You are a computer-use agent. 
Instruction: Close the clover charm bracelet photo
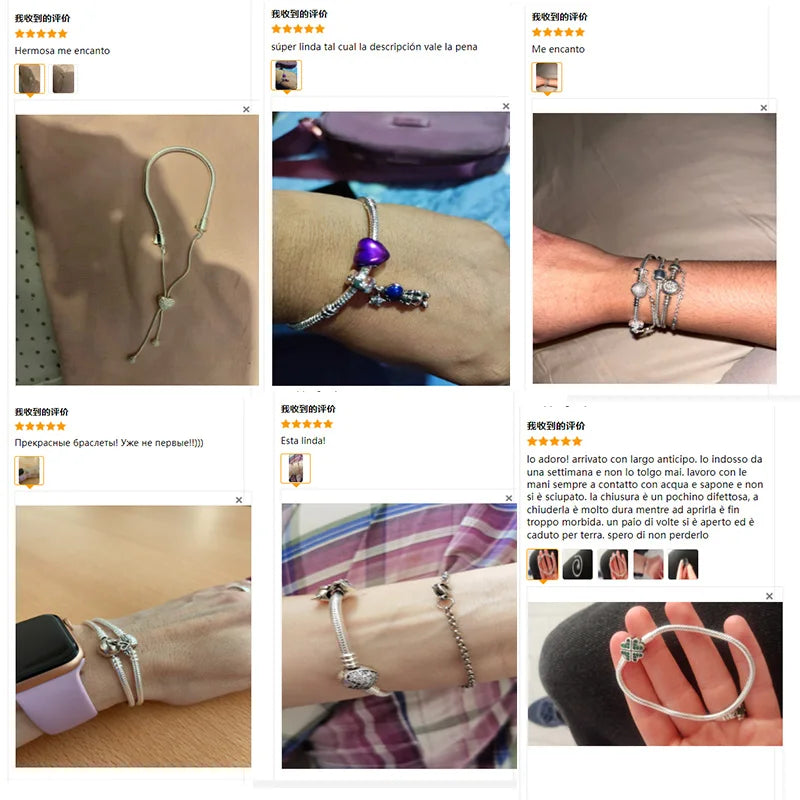pos(769,596)
